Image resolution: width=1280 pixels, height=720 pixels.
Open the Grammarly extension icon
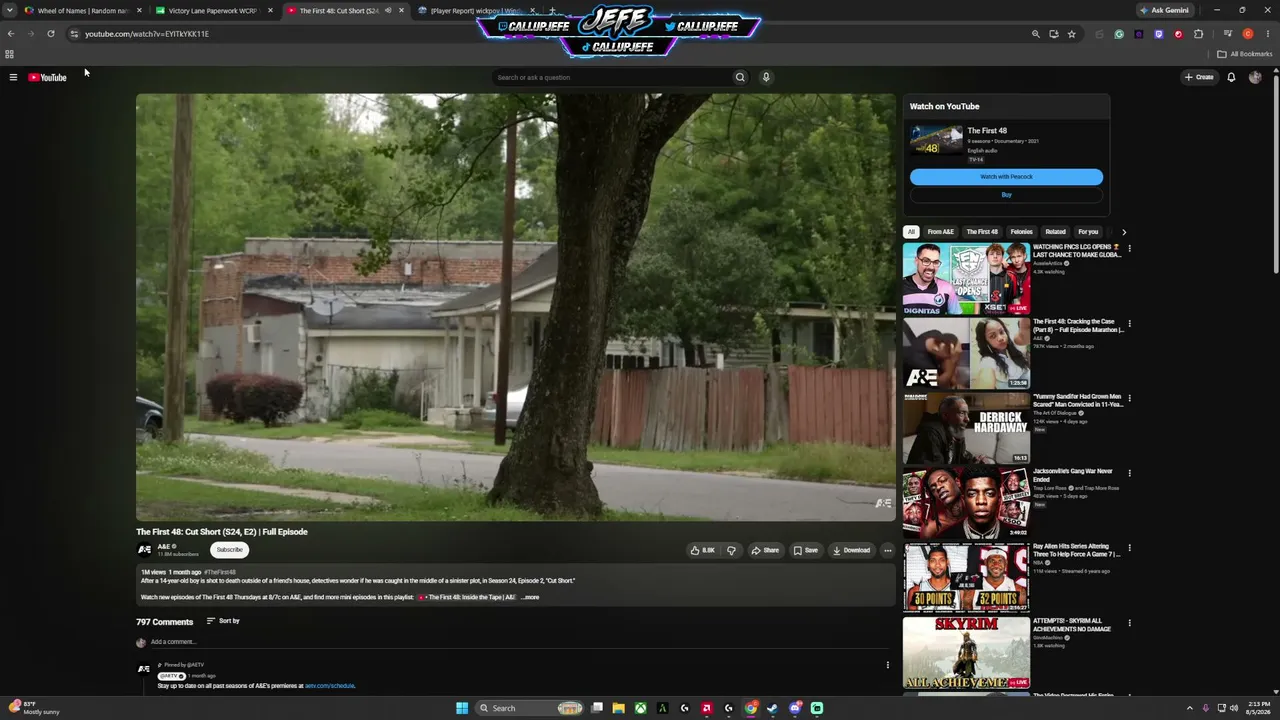[1119, 34]
